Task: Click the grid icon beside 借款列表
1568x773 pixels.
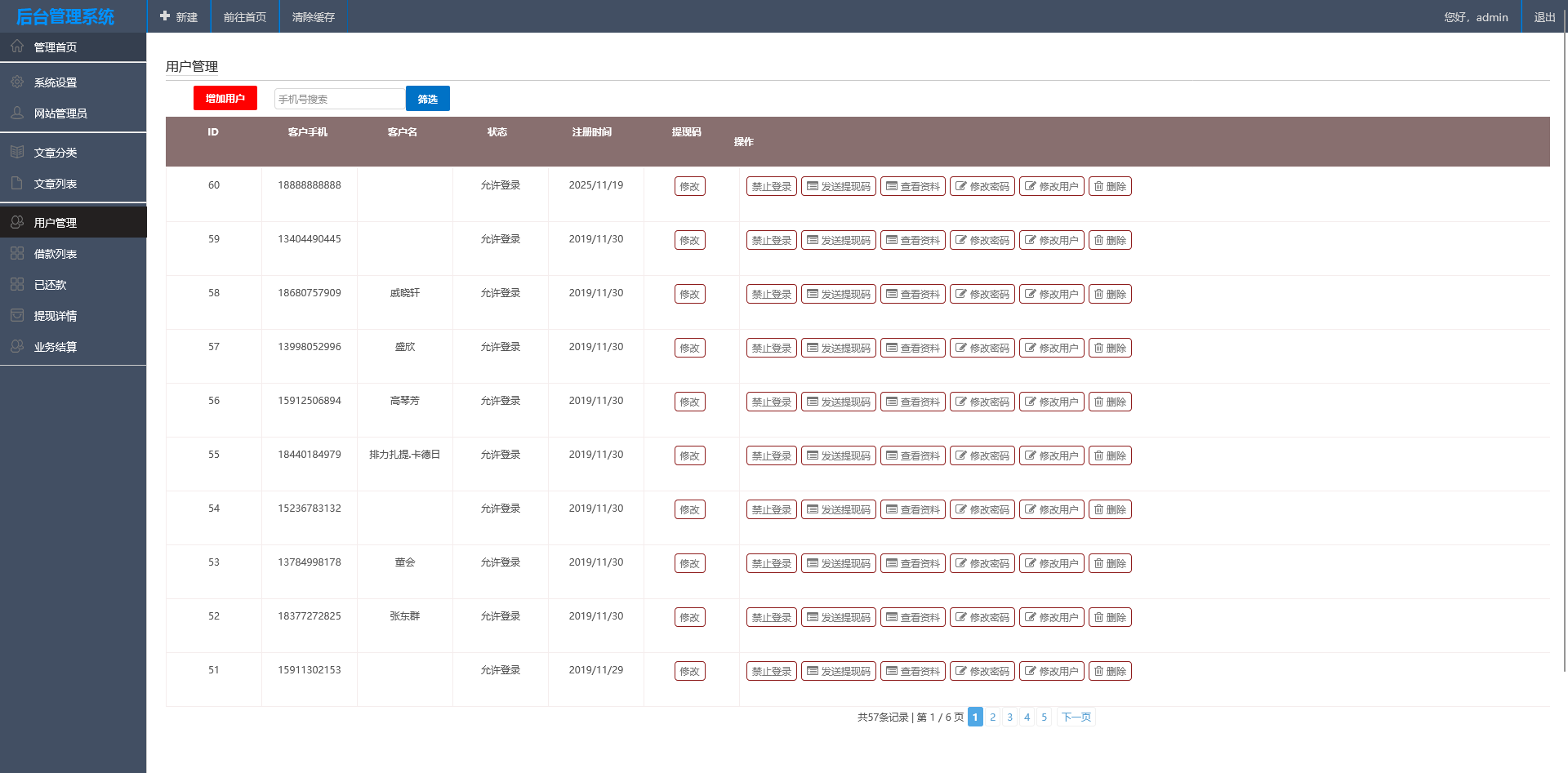Action: [x=17, y=254]
